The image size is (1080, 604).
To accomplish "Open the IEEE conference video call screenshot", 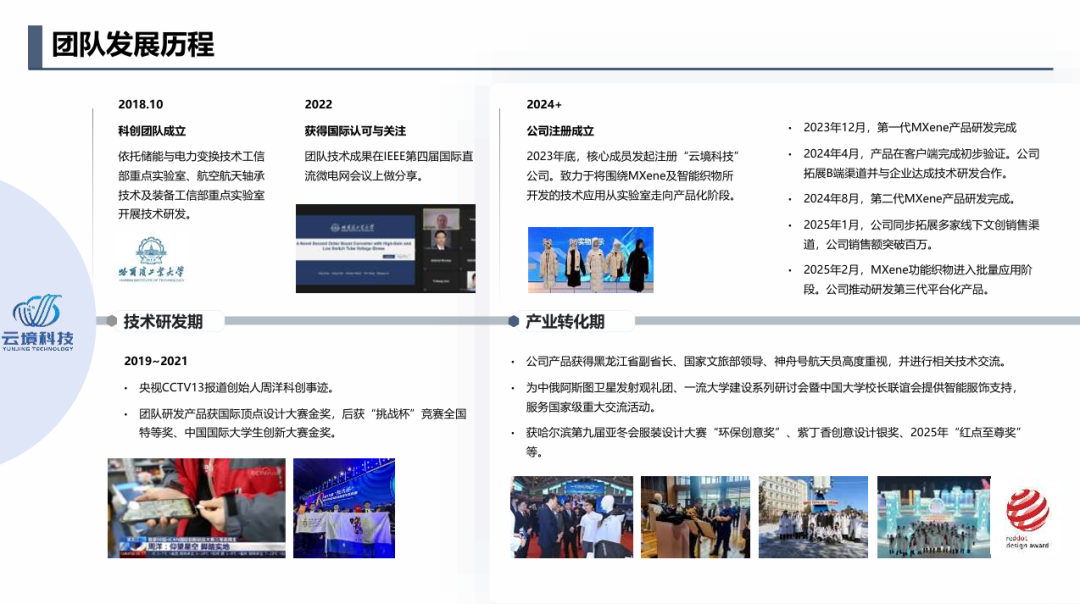I will [386, 249].
